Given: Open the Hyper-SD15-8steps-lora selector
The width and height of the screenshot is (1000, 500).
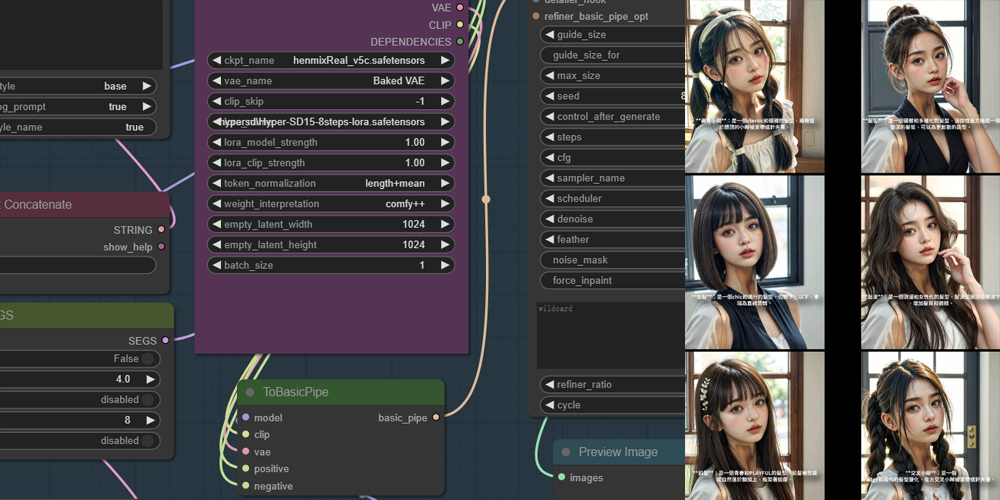Looking at the screenshot, I should pyautogui.click(x=331, y=122).
